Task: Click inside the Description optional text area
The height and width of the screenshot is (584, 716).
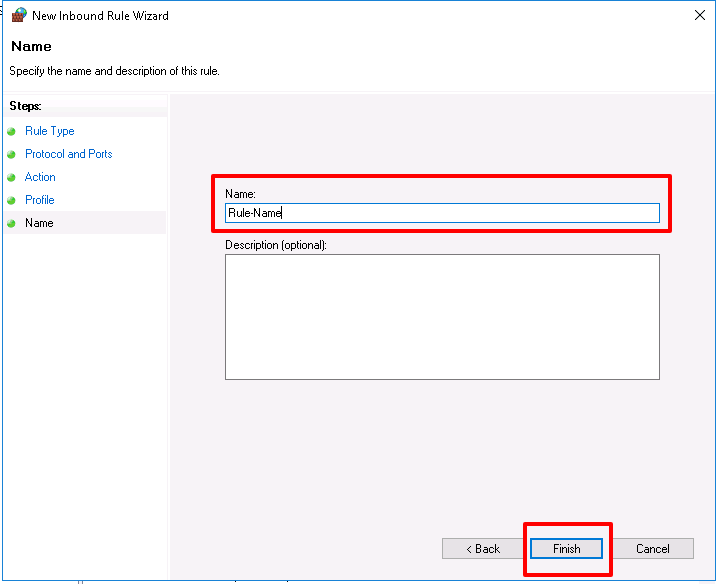Action: click(x=442, y=317)
